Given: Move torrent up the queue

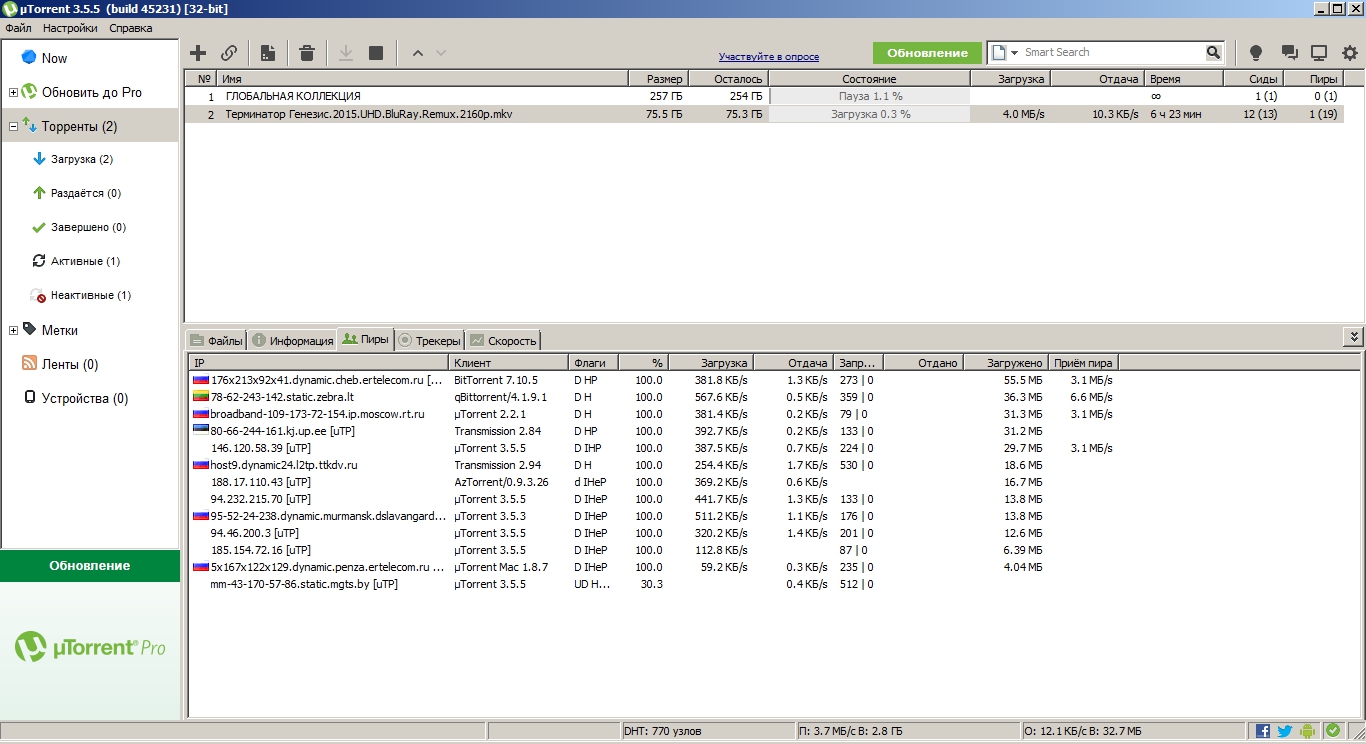Looking at the screenshot, I should pos(418,53).
